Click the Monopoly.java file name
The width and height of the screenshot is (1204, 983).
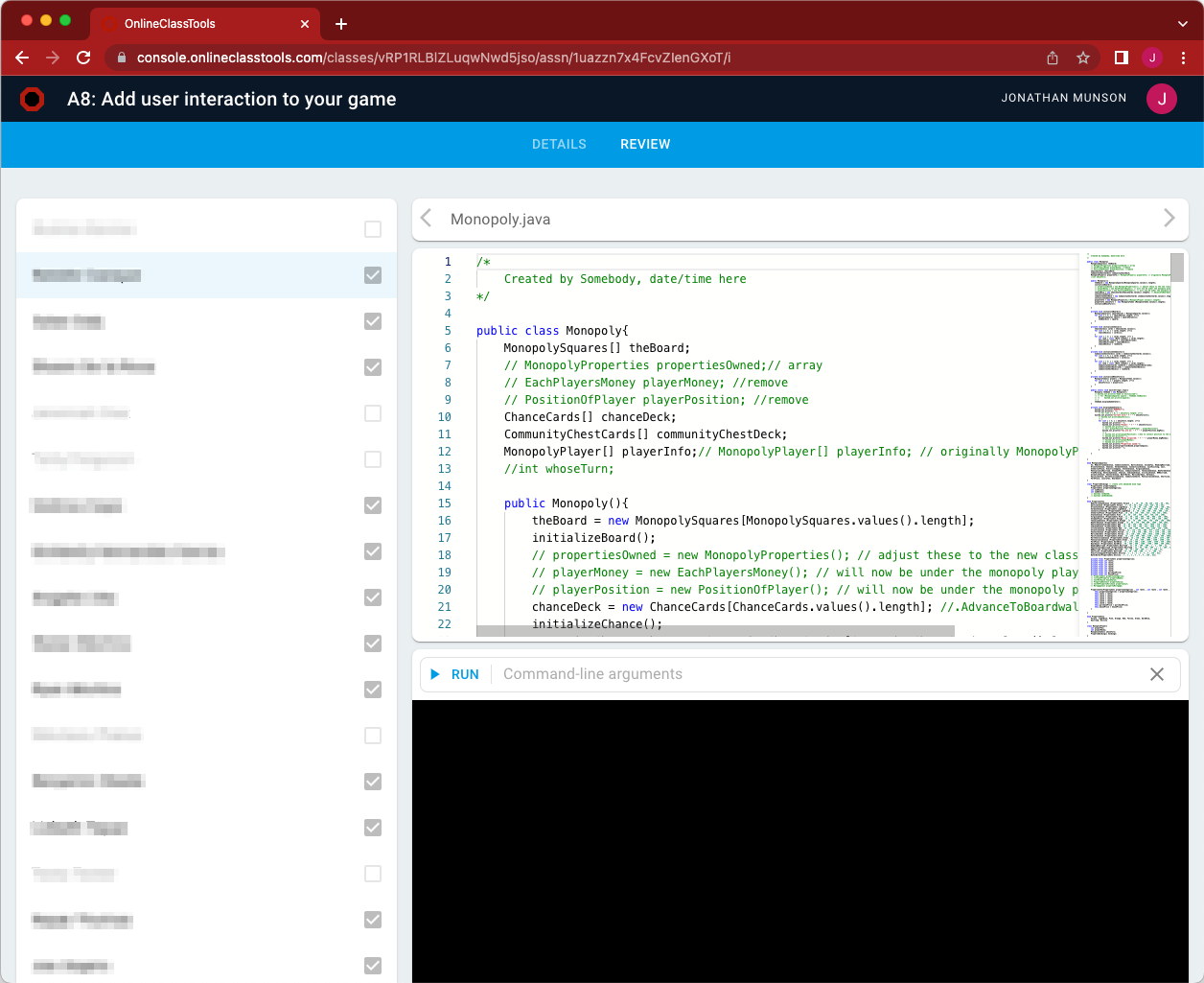coord(500,220)
